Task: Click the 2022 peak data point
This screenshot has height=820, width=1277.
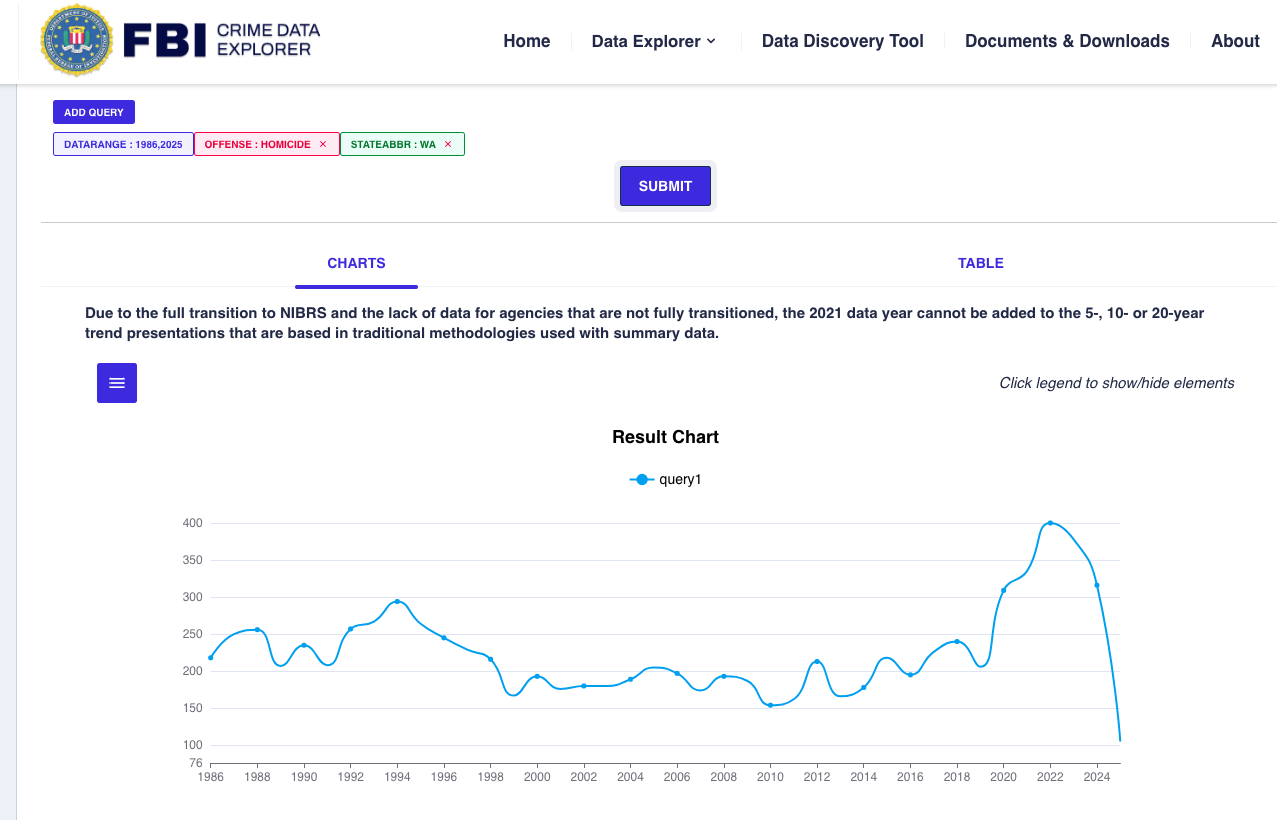Action: (x=1050, y=523)
